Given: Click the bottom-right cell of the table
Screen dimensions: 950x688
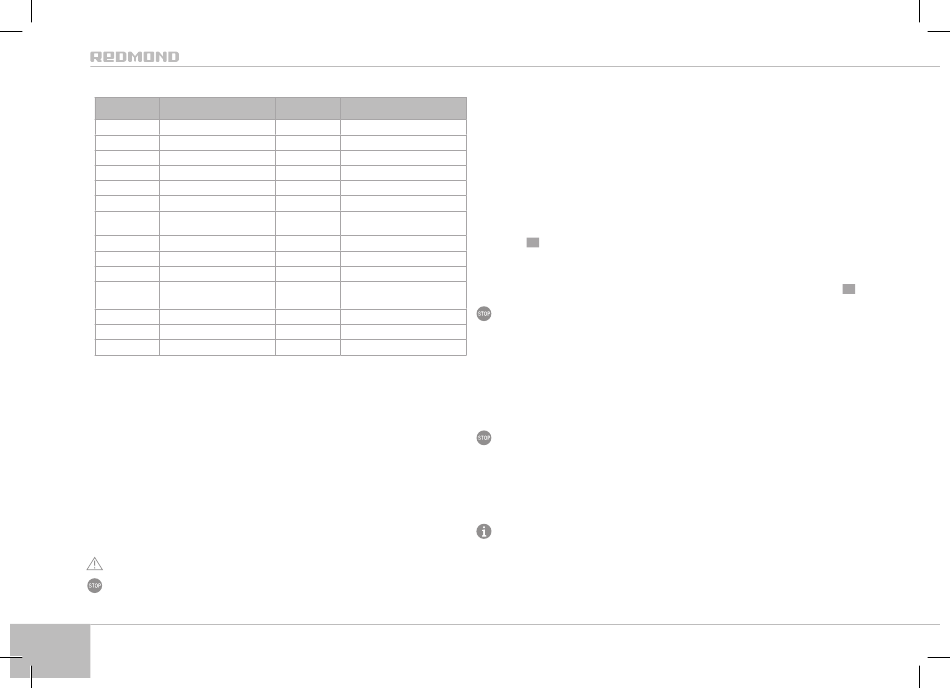Looking at the screenshot, I should coord(404,347).
